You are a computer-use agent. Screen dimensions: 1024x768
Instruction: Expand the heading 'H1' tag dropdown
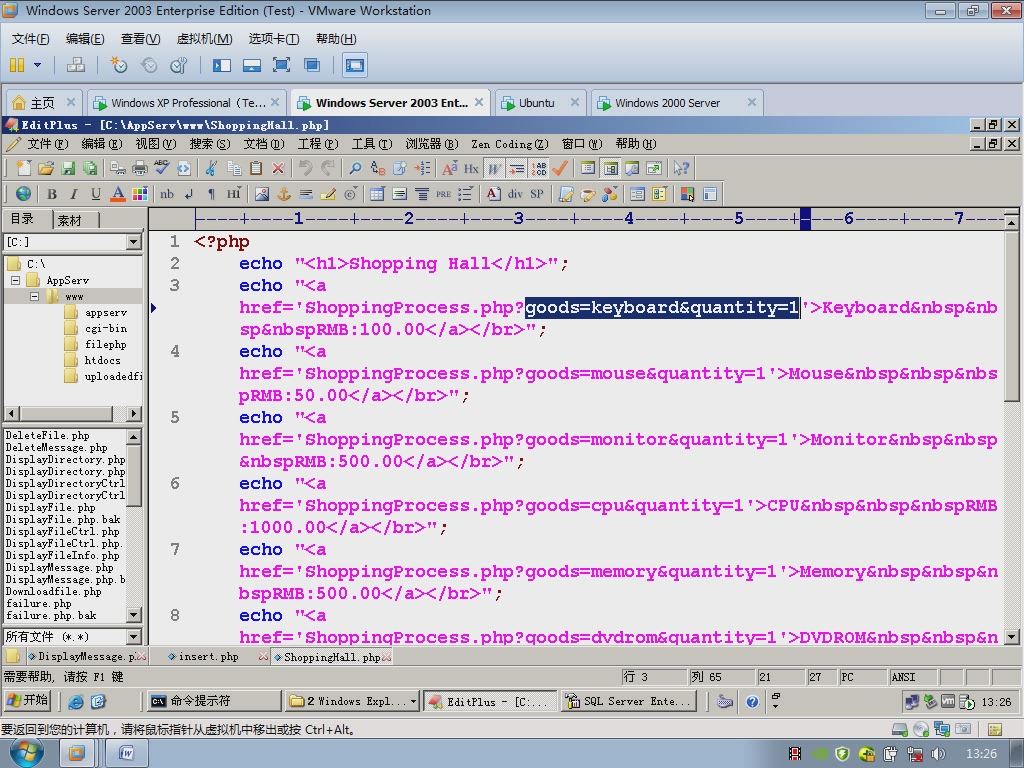234,194
